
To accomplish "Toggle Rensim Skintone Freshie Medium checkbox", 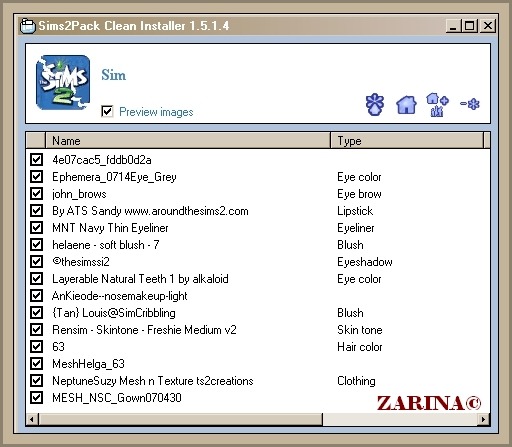I will click(x=36, y=330).
